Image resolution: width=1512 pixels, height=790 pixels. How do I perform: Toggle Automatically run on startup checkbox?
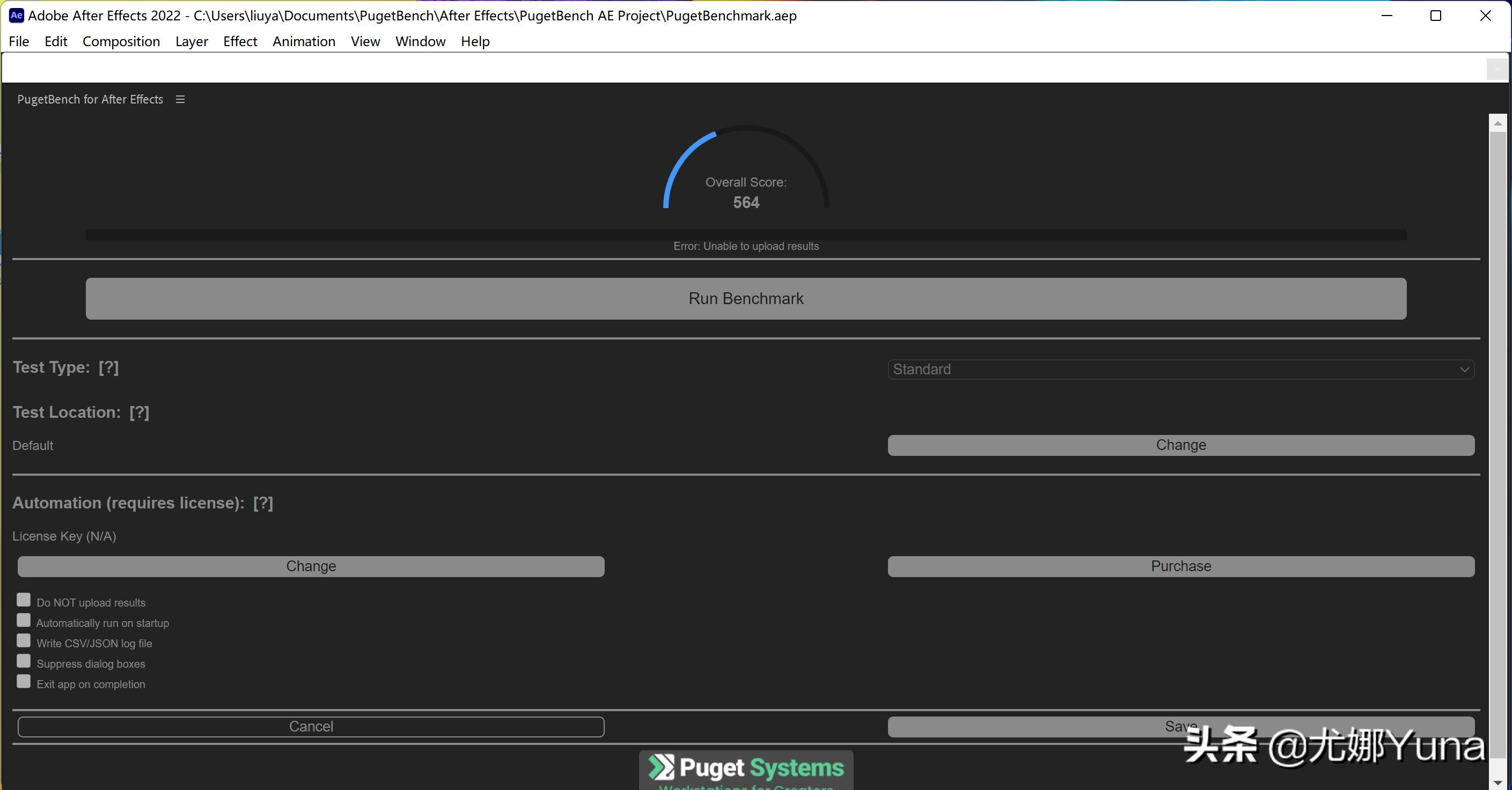coord(24,621)
